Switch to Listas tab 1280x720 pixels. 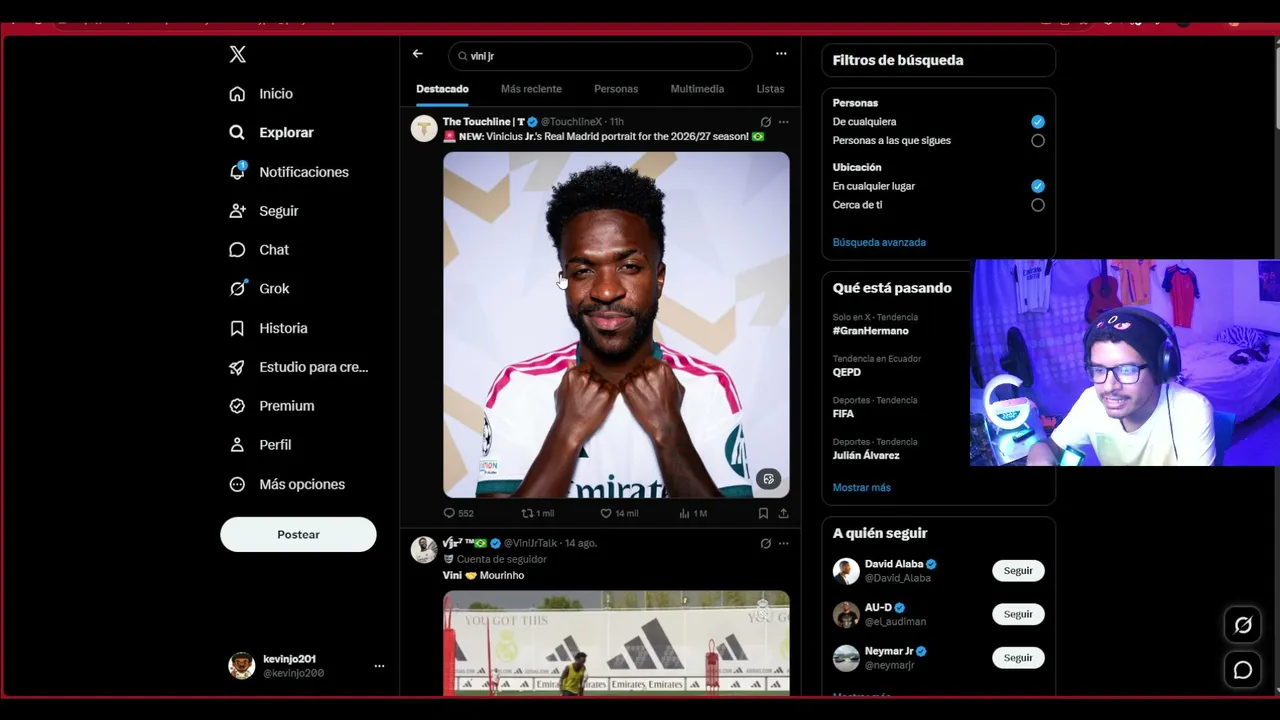coord(770,89)
